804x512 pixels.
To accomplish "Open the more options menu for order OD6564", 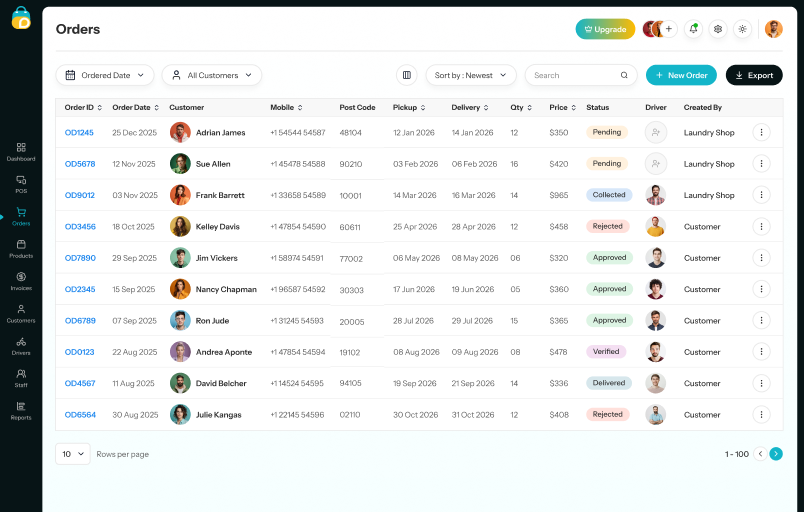I will (761, 415).
